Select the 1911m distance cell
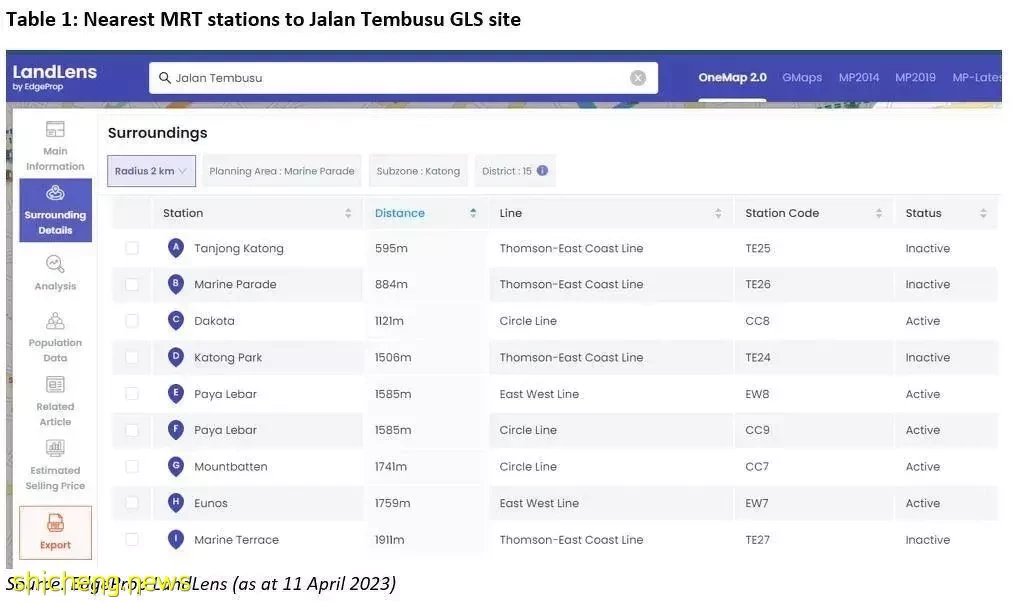 (390, 539)
